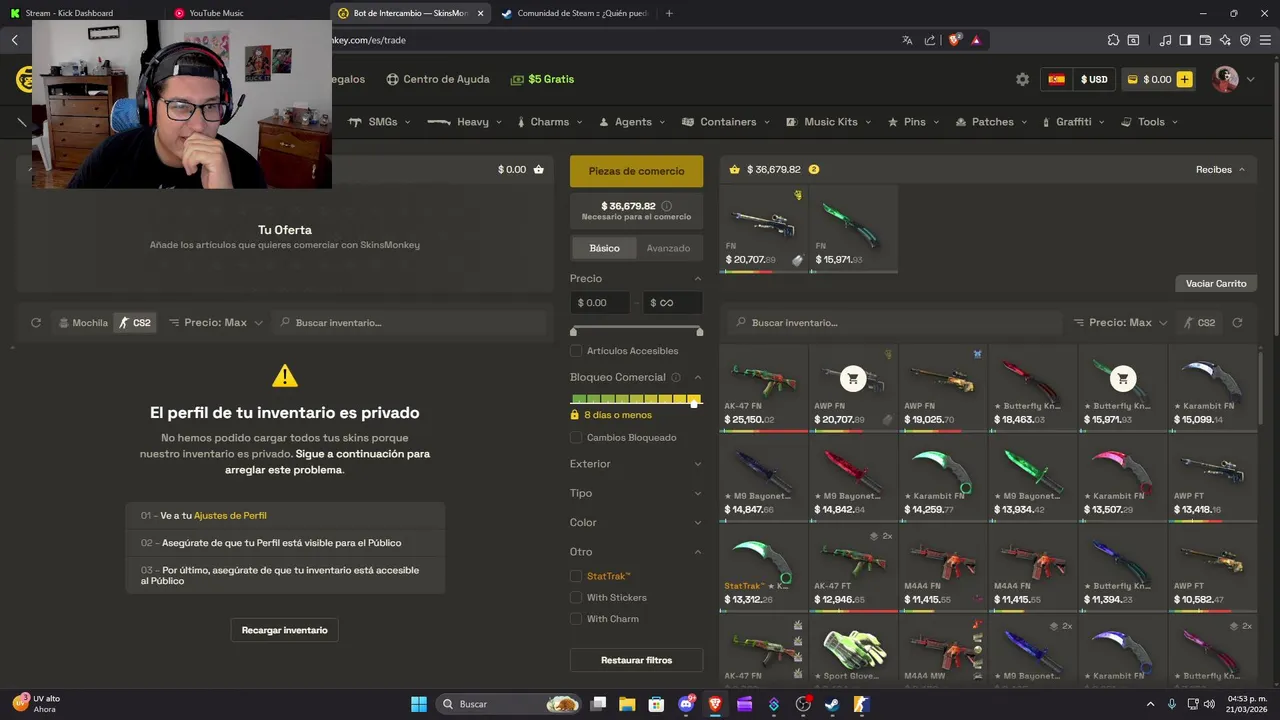Open the Music Kits category menu

[x=830, y=122]
